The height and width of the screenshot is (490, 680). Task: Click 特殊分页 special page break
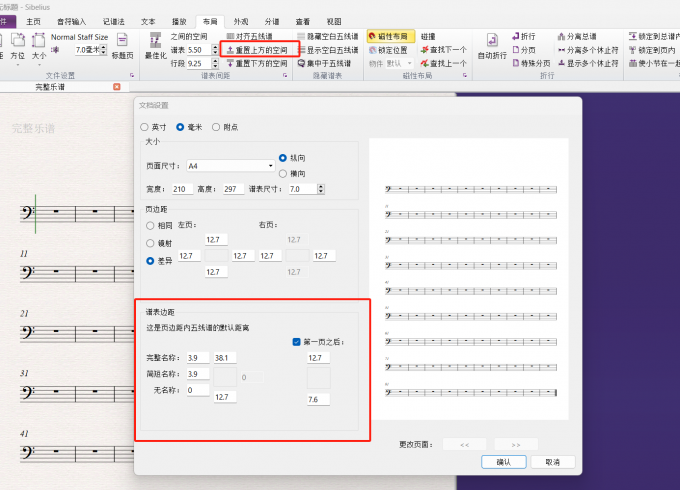531,63
